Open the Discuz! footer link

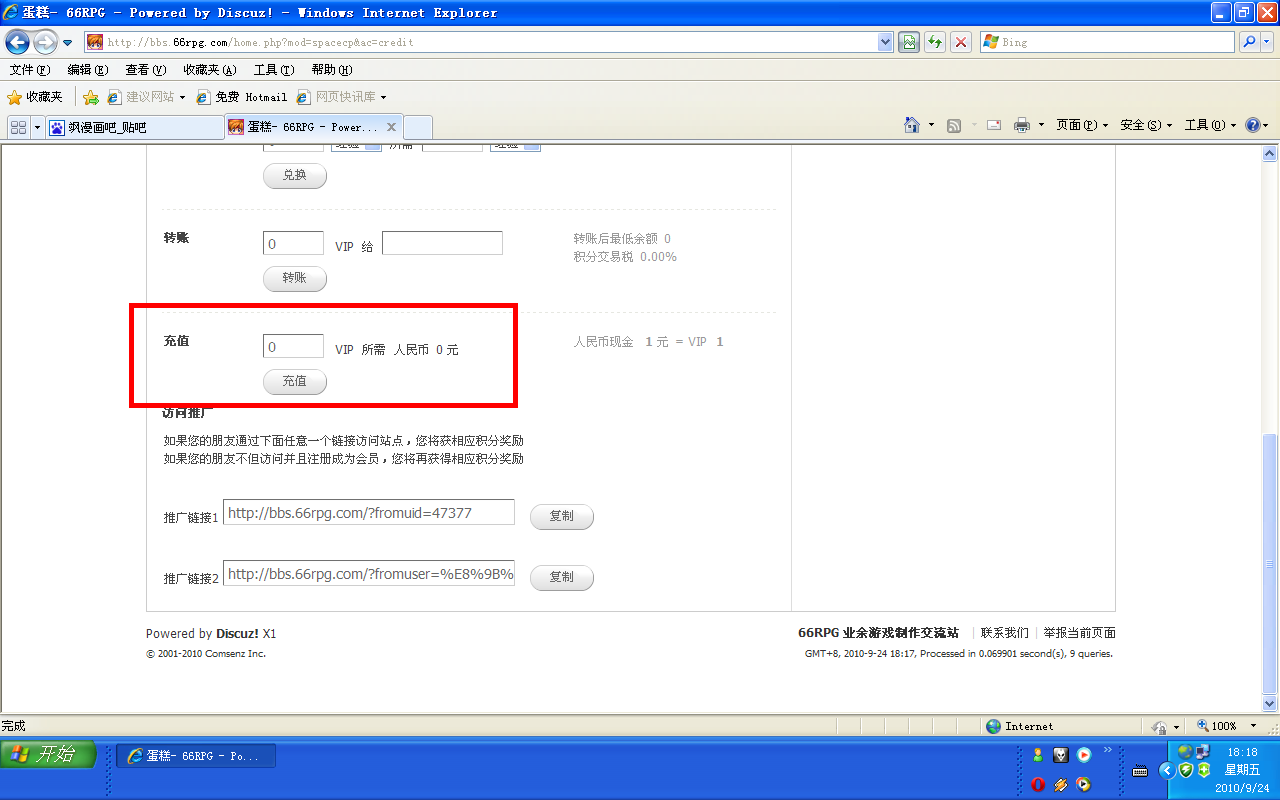coord(237,634)
